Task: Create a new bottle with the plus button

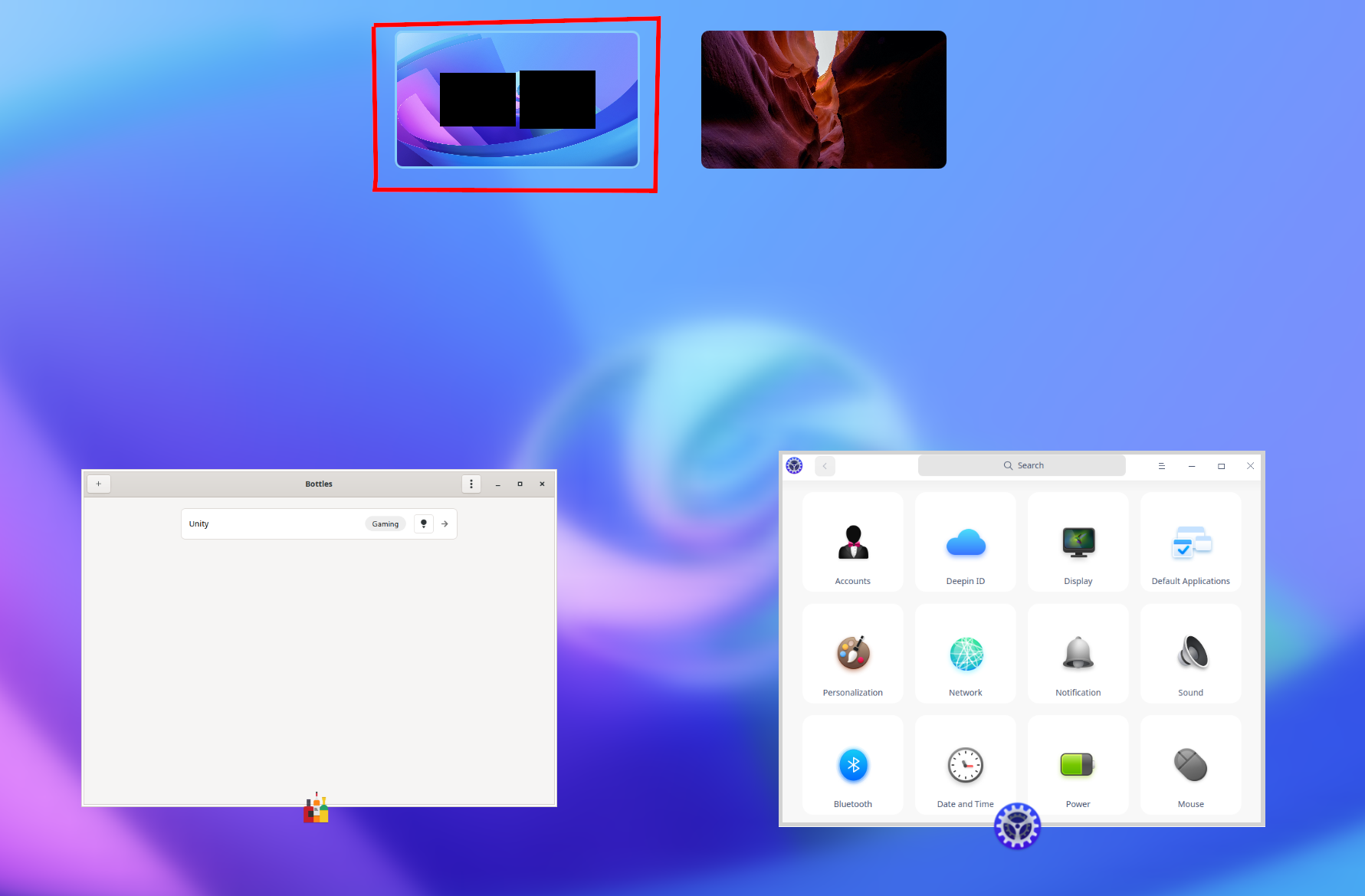Action: [98, 484]
